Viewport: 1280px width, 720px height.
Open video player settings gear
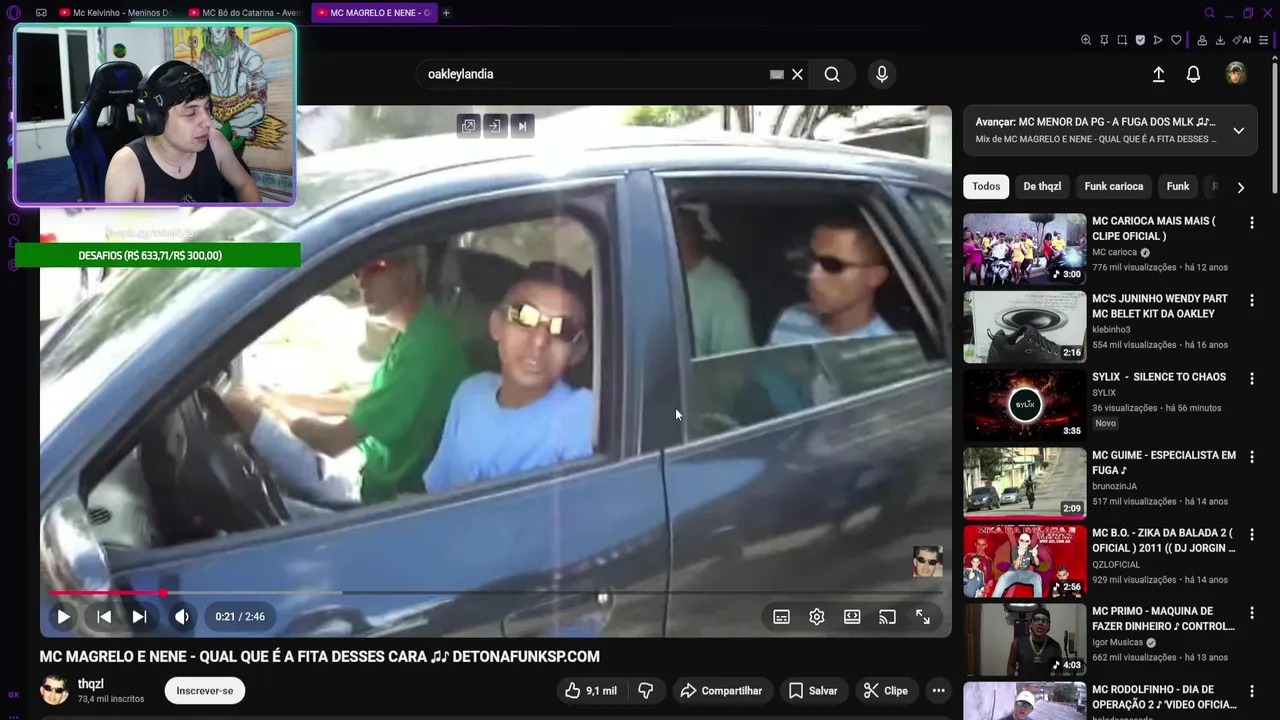[817, 617]
